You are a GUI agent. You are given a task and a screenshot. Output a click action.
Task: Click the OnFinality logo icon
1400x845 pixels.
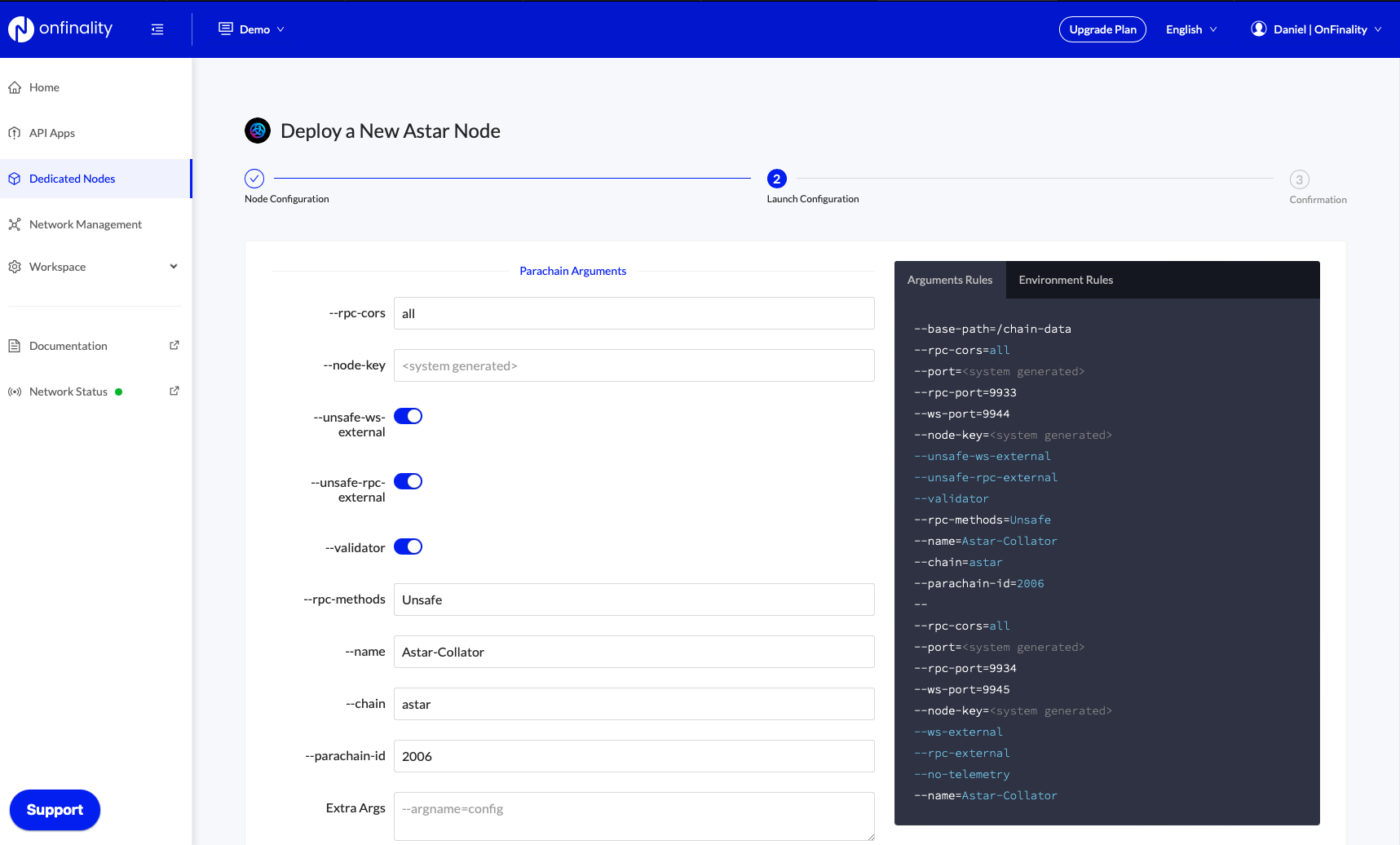[x=20, y=29]
